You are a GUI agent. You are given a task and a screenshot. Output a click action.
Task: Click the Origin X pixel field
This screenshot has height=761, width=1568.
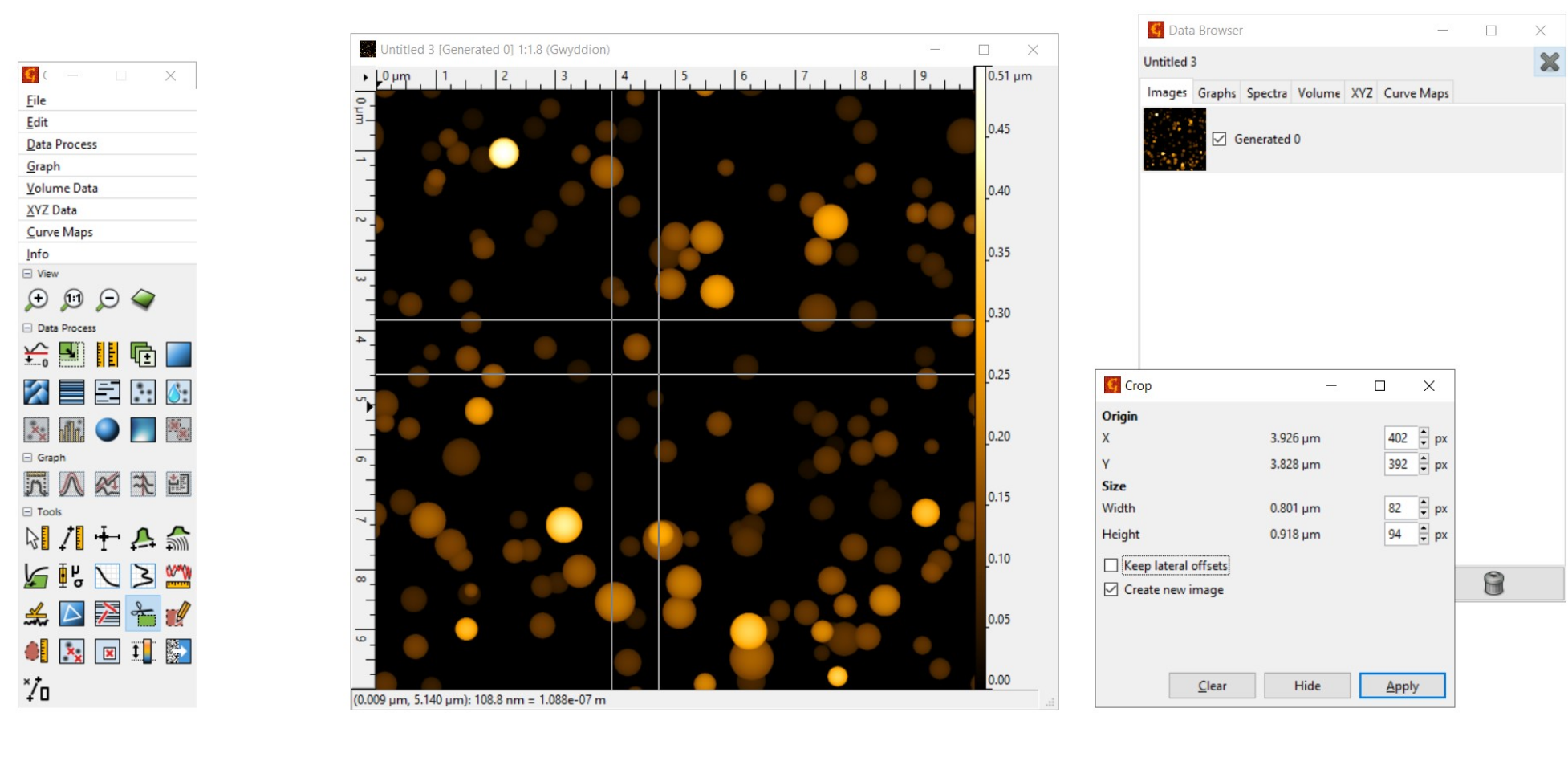click(1401, 438)
